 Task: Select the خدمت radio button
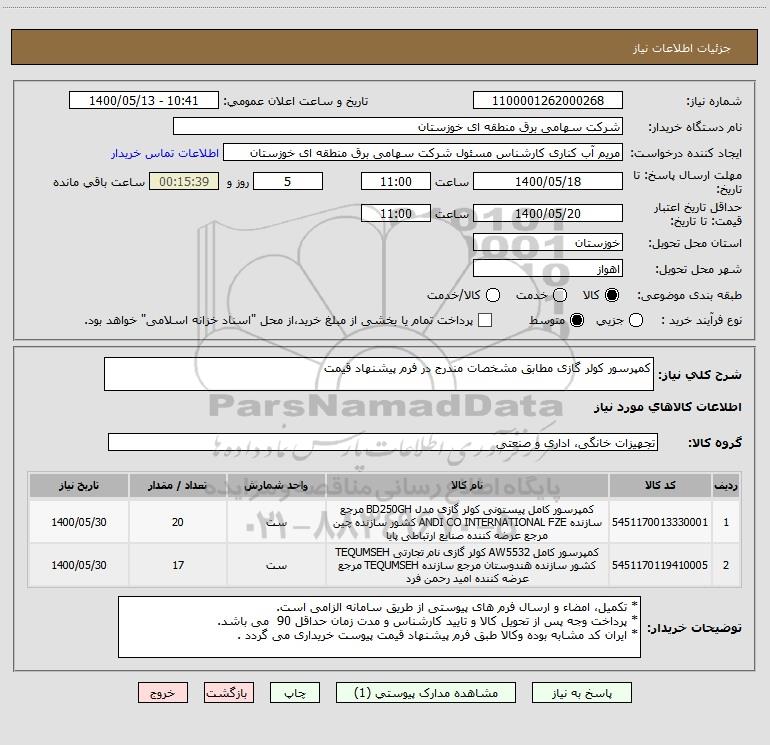pyautogui.click(x=560, y=295)
